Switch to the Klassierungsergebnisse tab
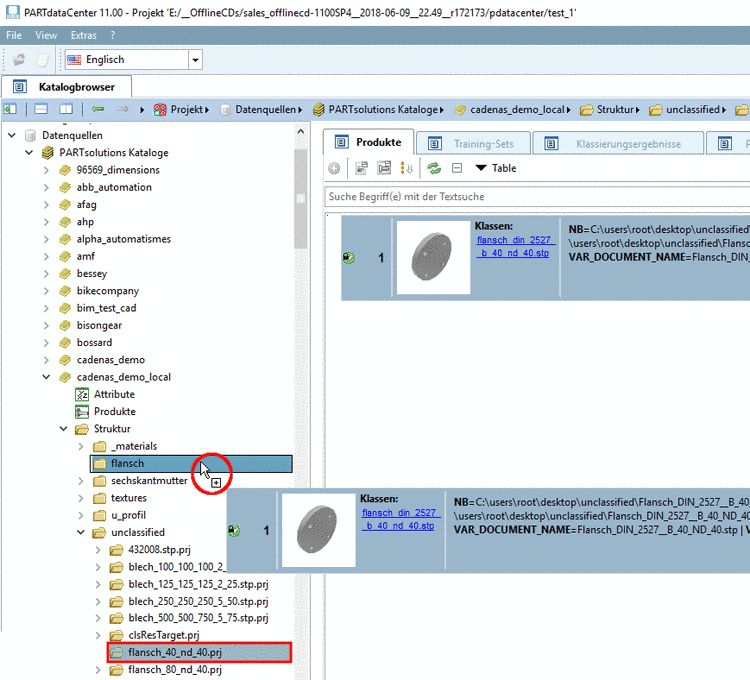 617,144
